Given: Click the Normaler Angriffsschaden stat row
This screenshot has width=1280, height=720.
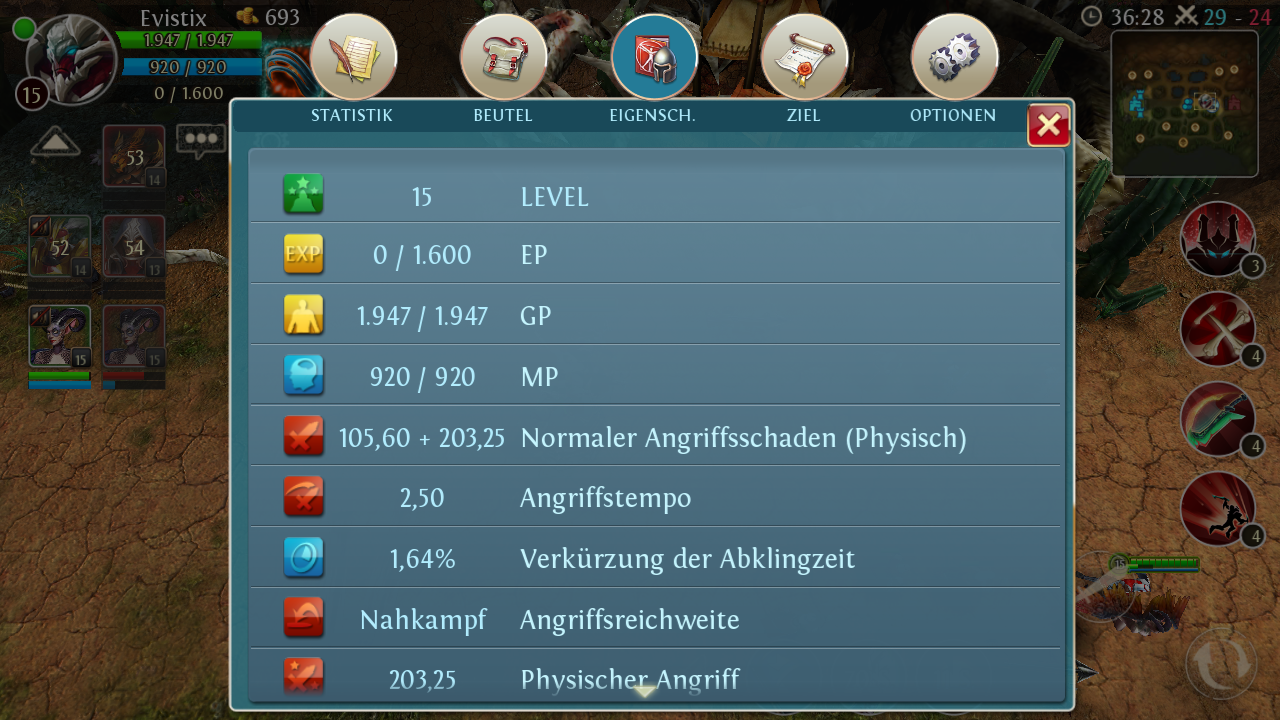Looking at the screenshot, I should pos(654,437).
